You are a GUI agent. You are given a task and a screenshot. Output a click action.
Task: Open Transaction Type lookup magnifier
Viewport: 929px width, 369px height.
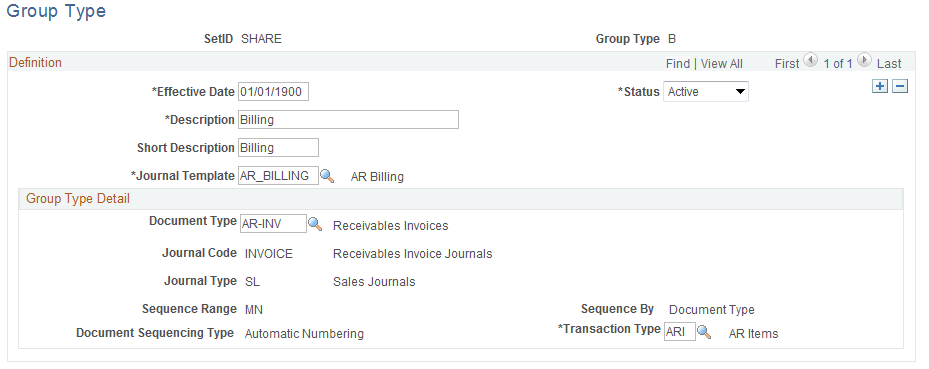tap(704, 332)
